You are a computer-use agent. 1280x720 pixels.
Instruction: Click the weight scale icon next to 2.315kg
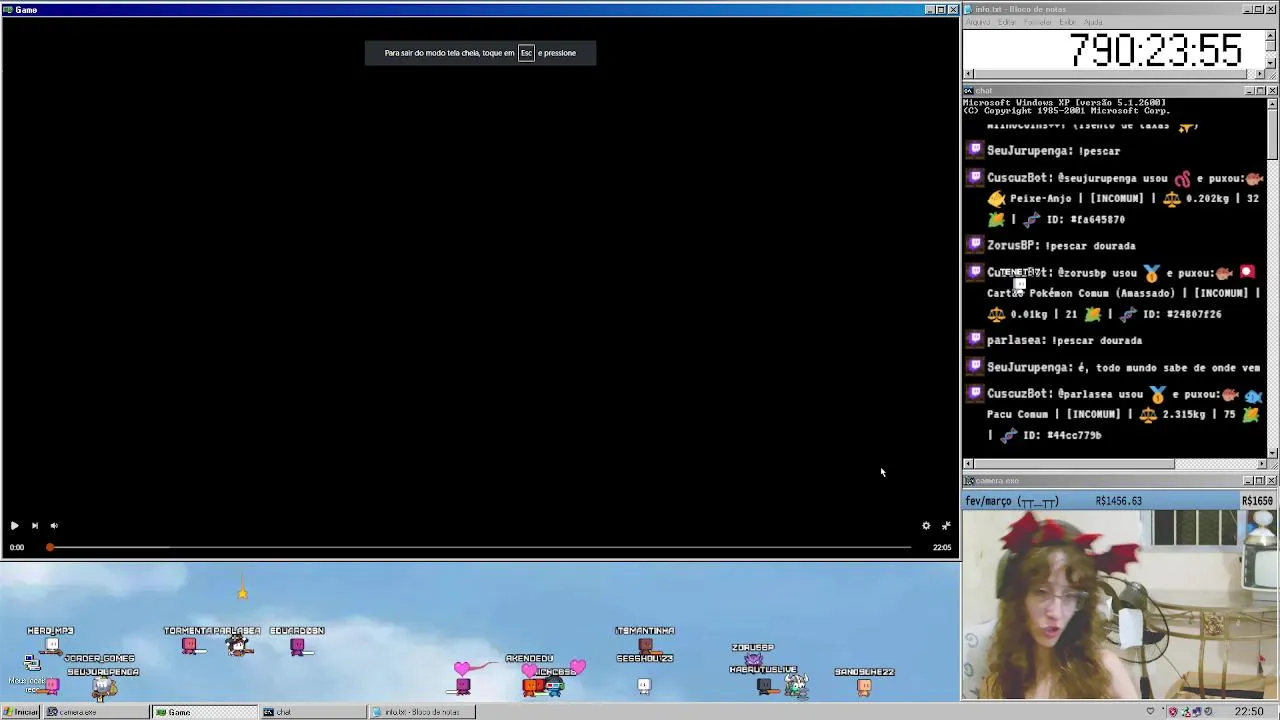[1148, 415]
